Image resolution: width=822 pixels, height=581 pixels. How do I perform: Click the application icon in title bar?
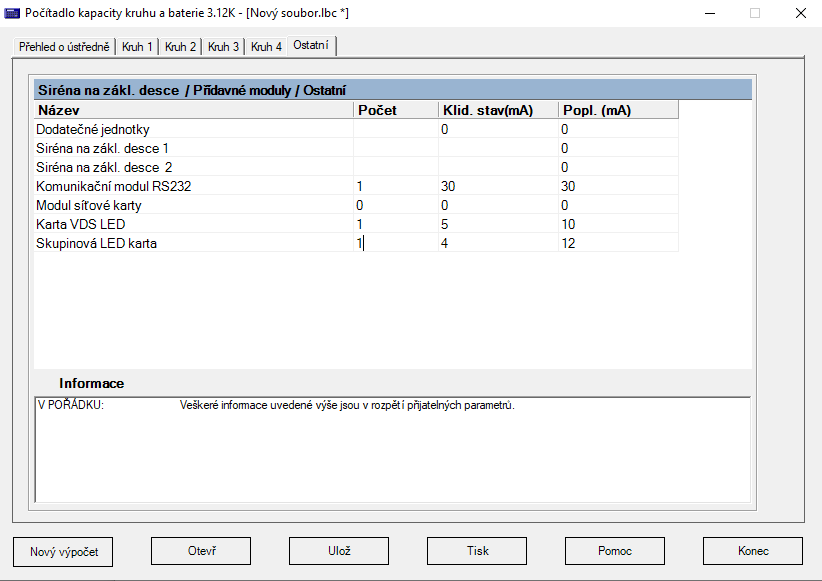[13, 13]
